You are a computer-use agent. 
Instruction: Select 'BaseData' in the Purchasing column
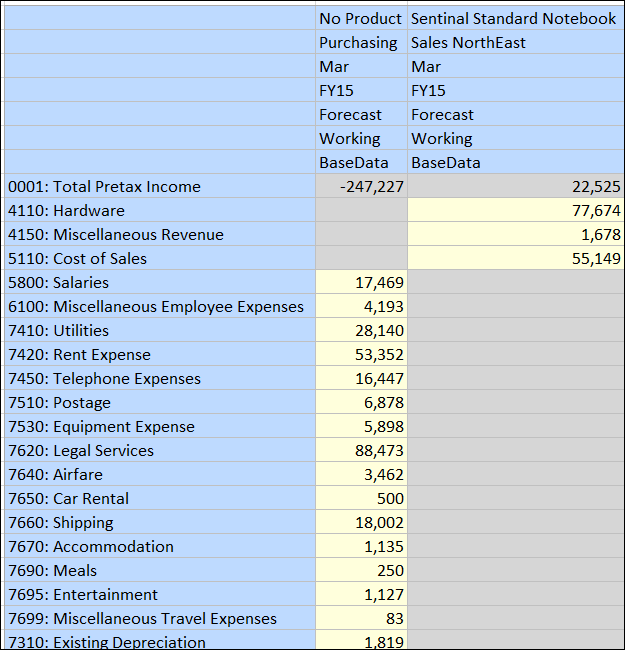click(361, 162)
